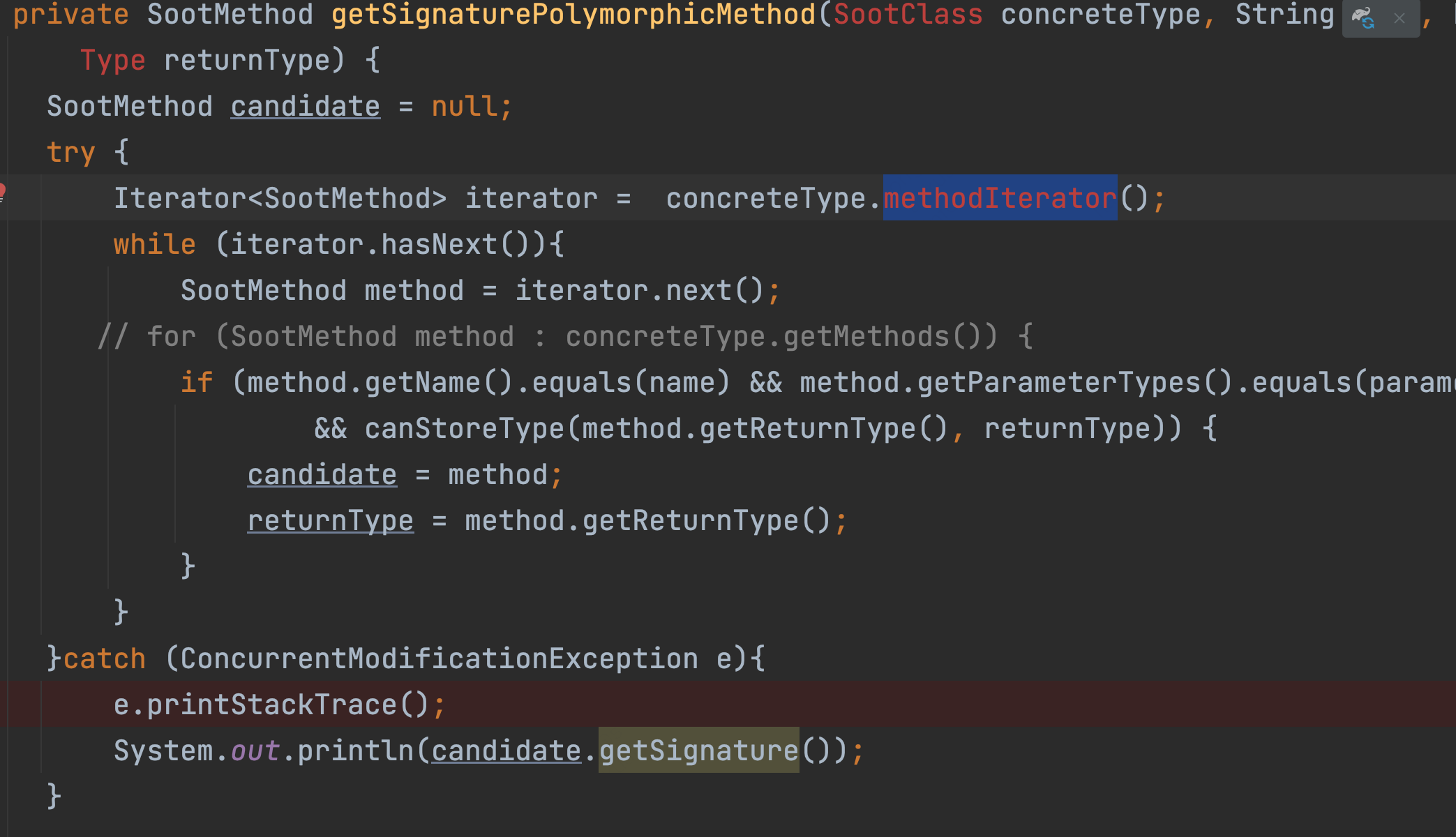This screenshot has height=837, width=1456.
Task: Select the underlined returnType assignment
Action: 330,520
